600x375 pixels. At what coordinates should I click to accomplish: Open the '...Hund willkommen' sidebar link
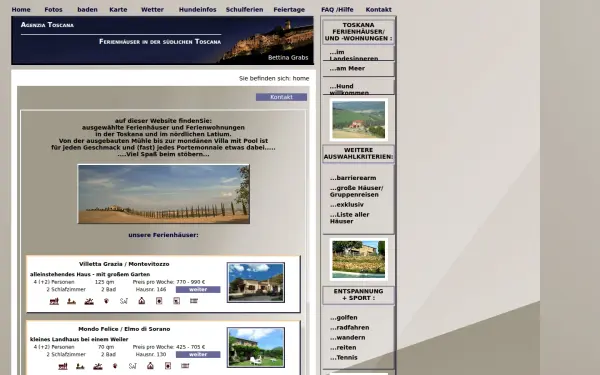point(349,89)
